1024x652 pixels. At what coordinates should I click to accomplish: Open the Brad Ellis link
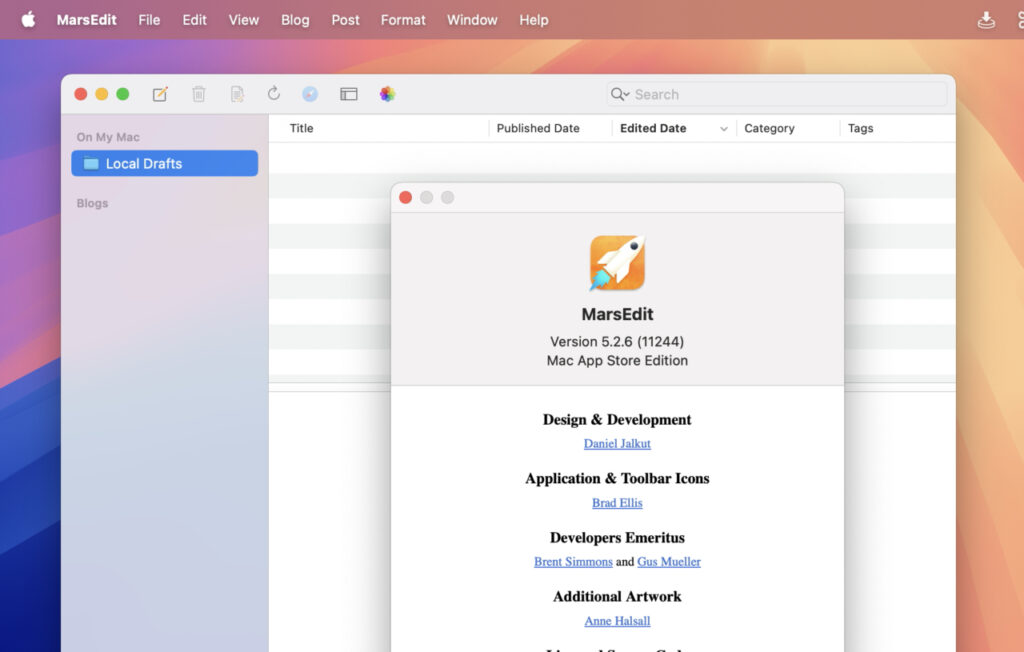tap(617, 503)
